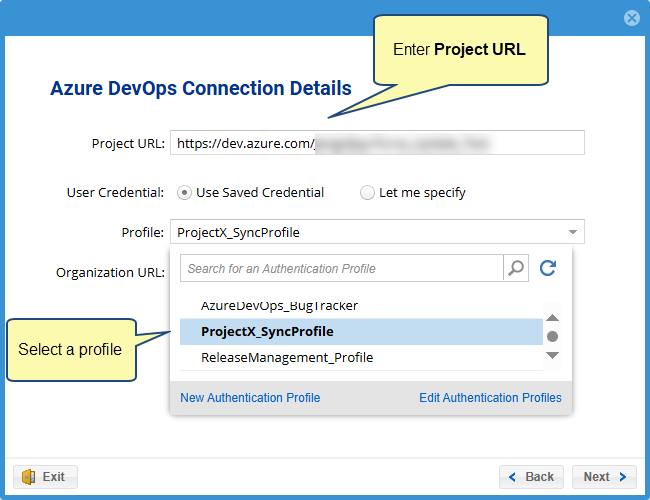
Task: Pick ProjectX_SyncProfile in the list
Action: point(267,331)
